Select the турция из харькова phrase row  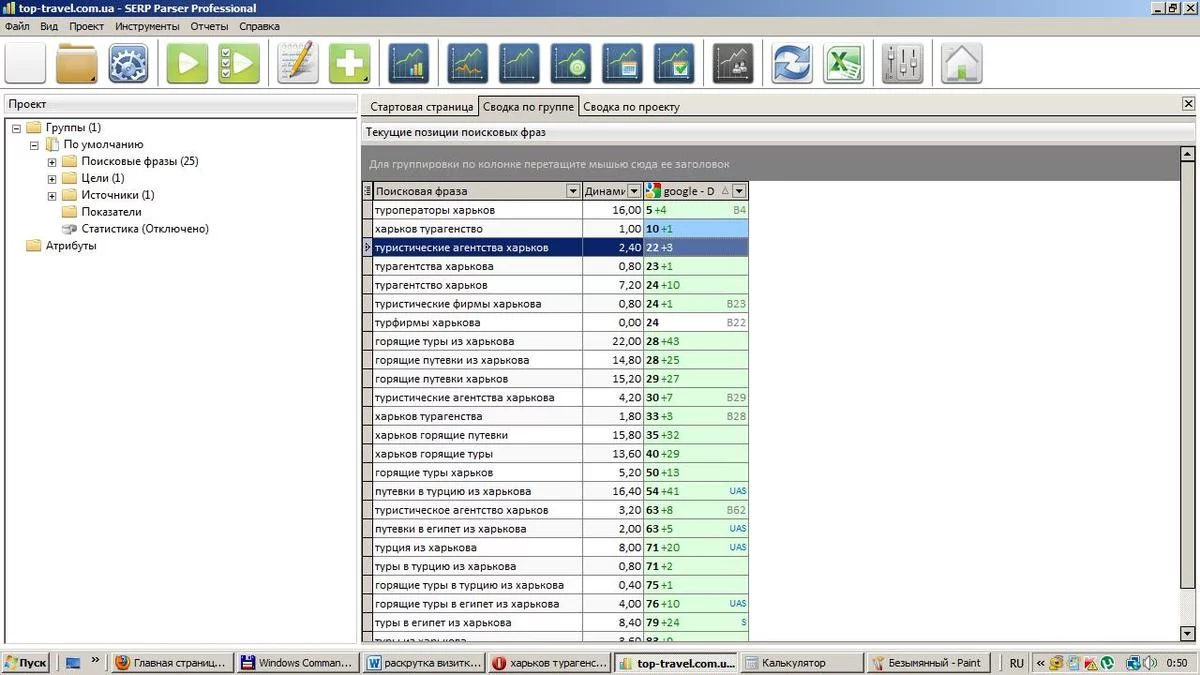pyautogui.click(x=555, y=548)
